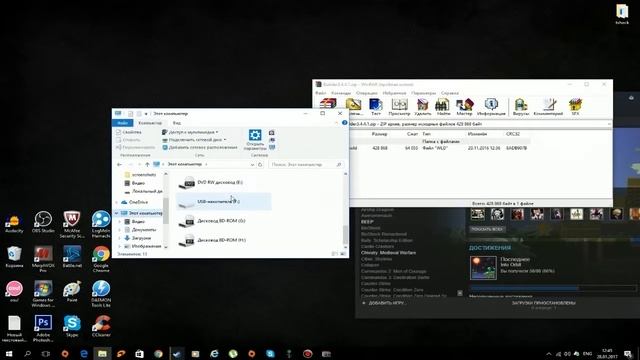The image size is (640, 360).
Task: Sort WinRAR list by Изменён column
Action: click(477, 134)
